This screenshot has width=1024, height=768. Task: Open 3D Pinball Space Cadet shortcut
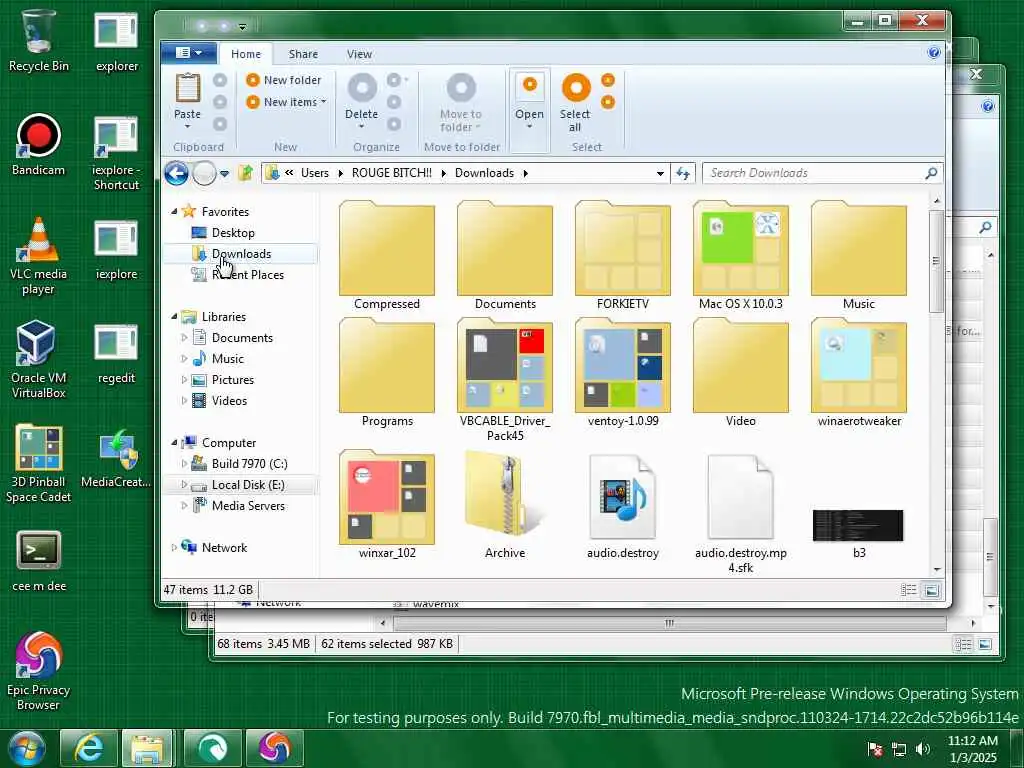39,464
